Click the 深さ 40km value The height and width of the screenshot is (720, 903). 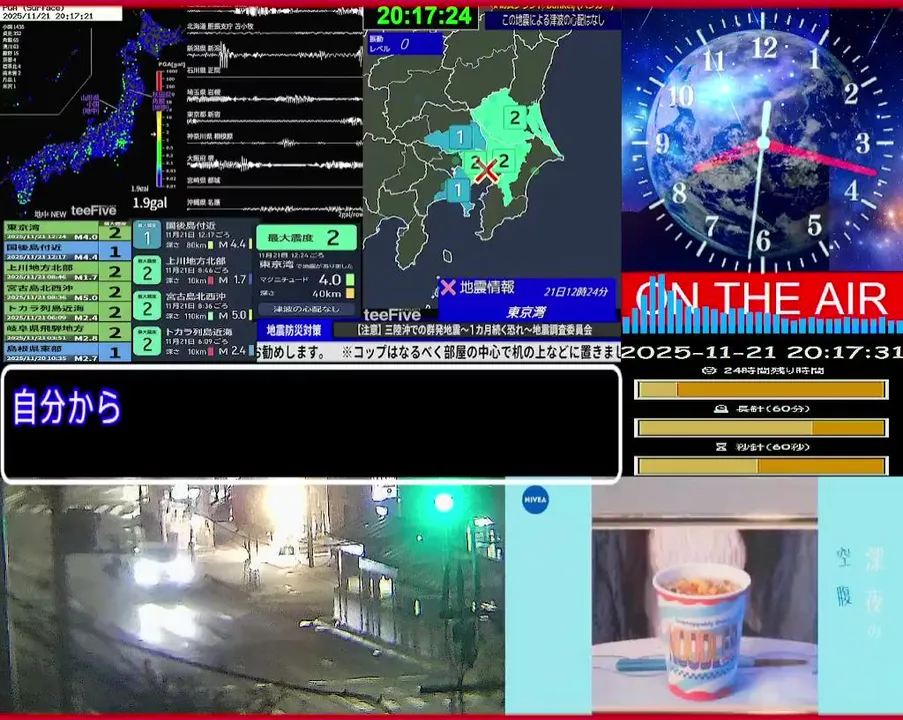click(x=327, y=294)
